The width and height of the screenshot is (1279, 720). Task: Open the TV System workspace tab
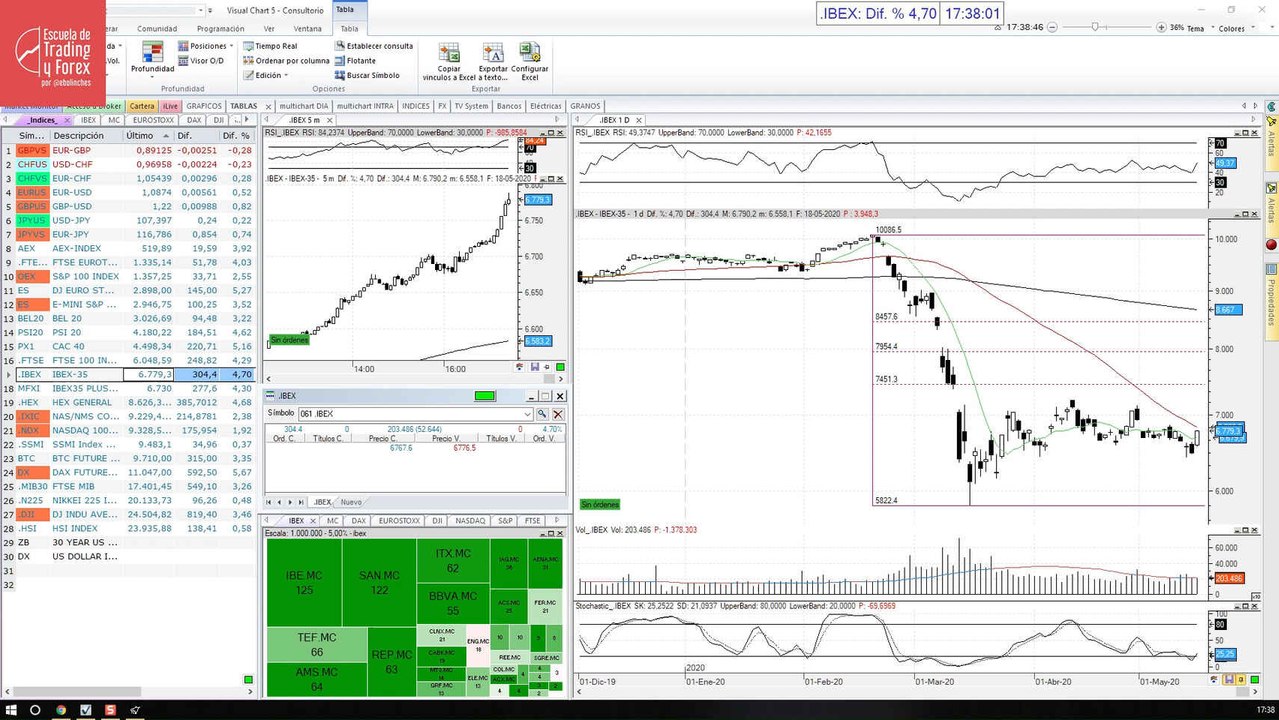[x=471, y=106]
